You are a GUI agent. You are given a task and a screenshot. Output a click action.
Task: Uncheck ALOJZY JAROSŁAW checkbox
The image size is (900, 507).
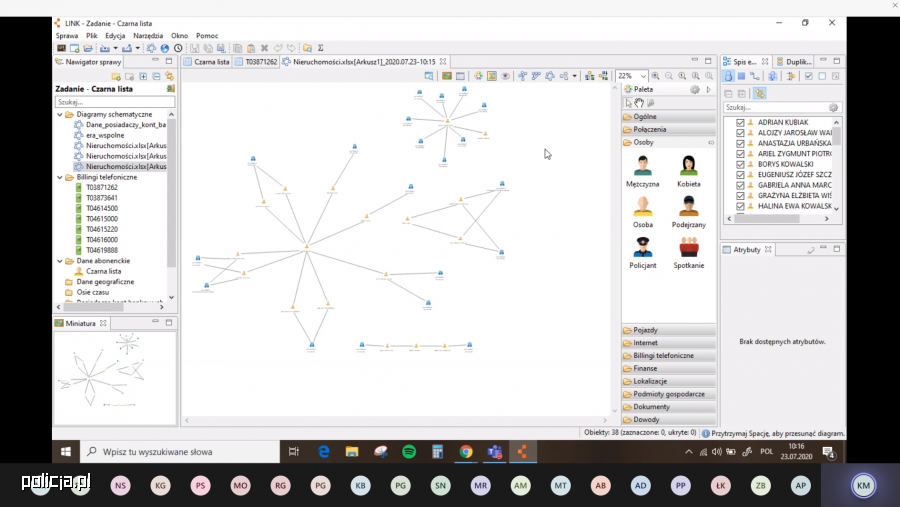(740, 133)
